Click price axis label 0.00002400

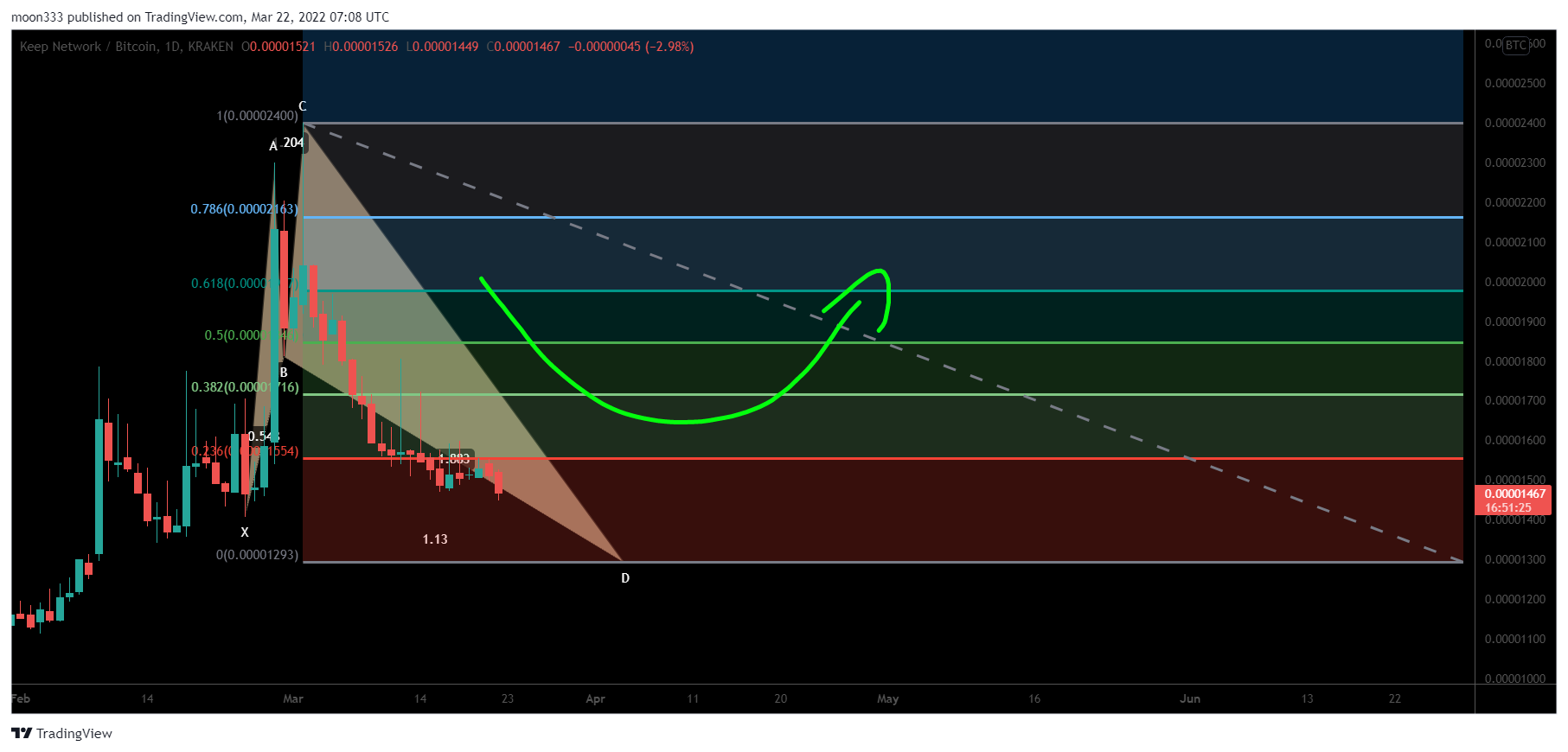point(1514,123)
